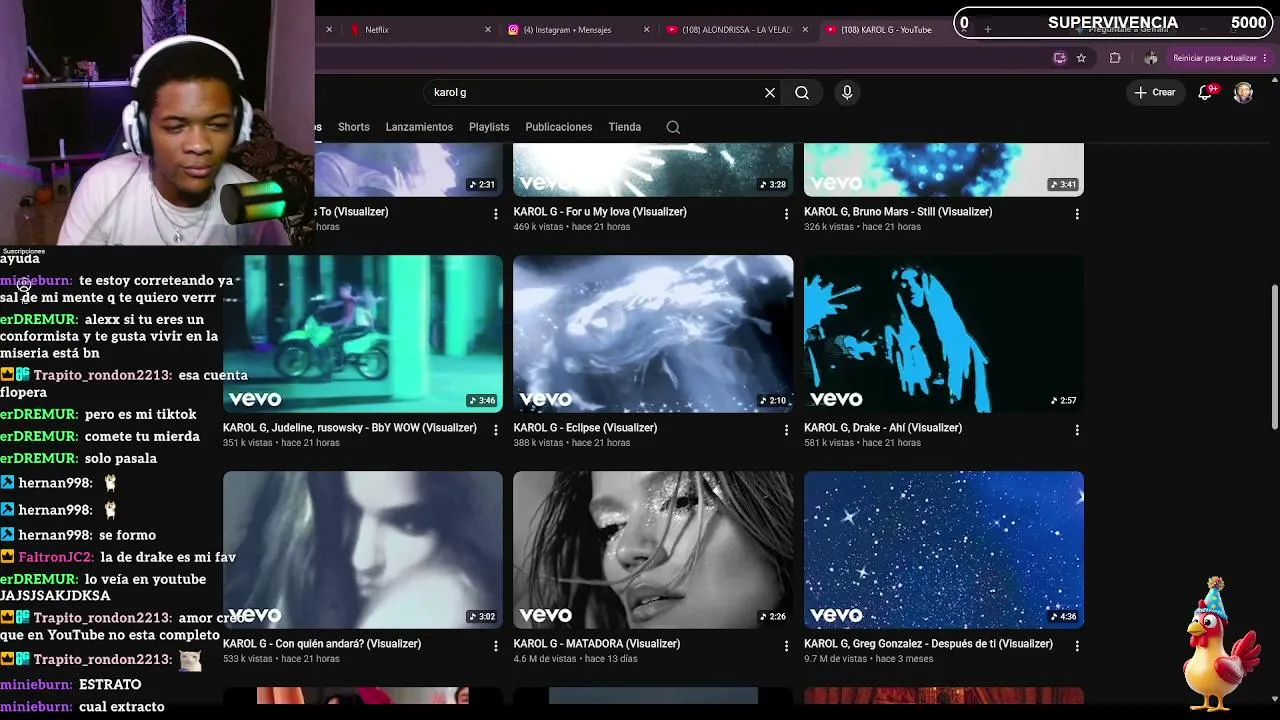Viewport: 1280px width, 720px height.
Task: Click the BbY WOW motorcycle thumbnail
Action: [x=363, y=334]
